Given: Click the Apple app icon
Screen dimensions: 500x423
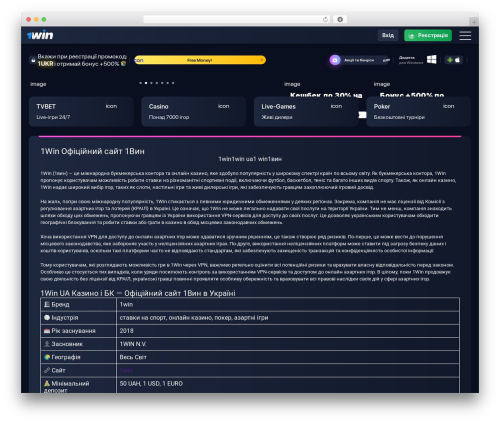Looking at the screenshot, I should coord(458,60).
